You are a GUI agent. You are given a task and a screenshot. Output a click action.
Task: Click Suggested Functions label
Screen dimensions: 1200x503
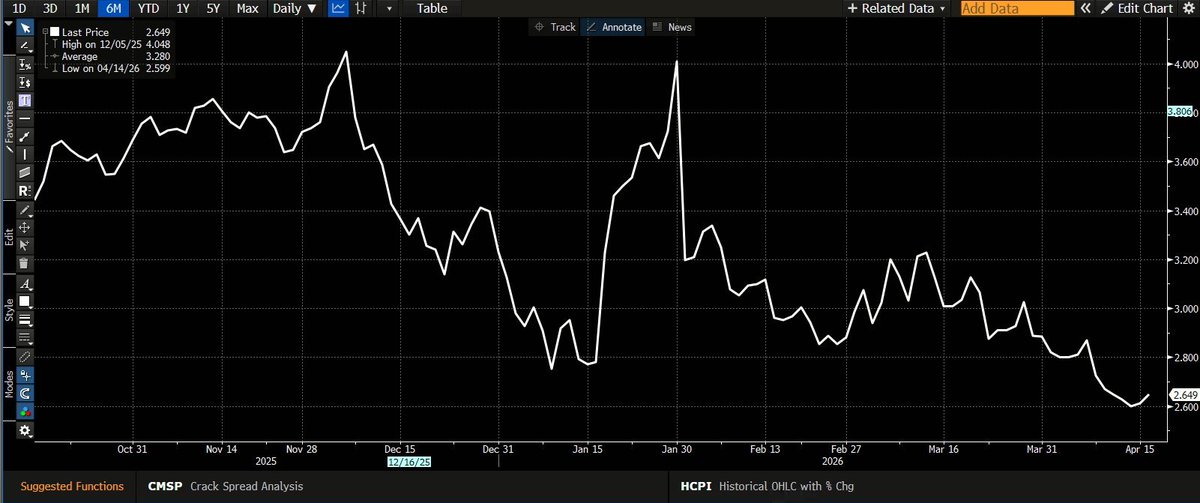[72, 486]
